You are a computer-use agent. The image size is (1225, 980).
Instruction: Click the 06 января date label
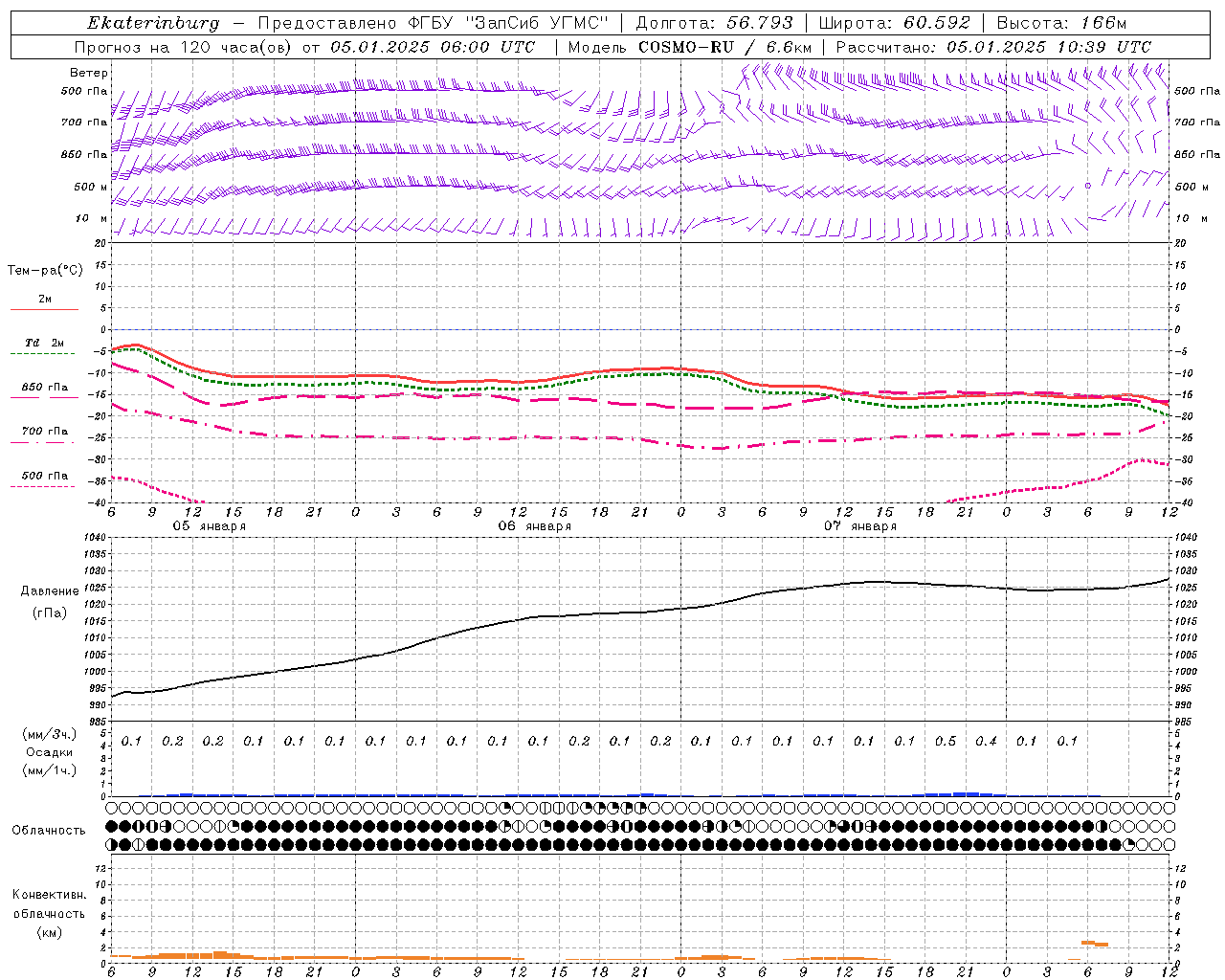pos(534,526)
